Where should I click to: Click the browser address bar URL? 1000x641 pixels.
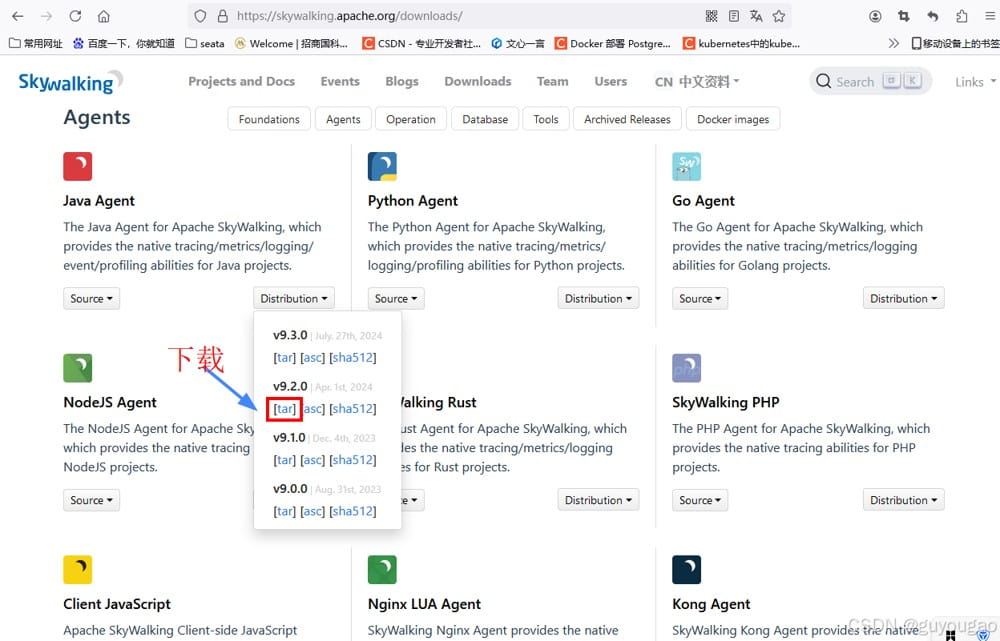point(349,16)
